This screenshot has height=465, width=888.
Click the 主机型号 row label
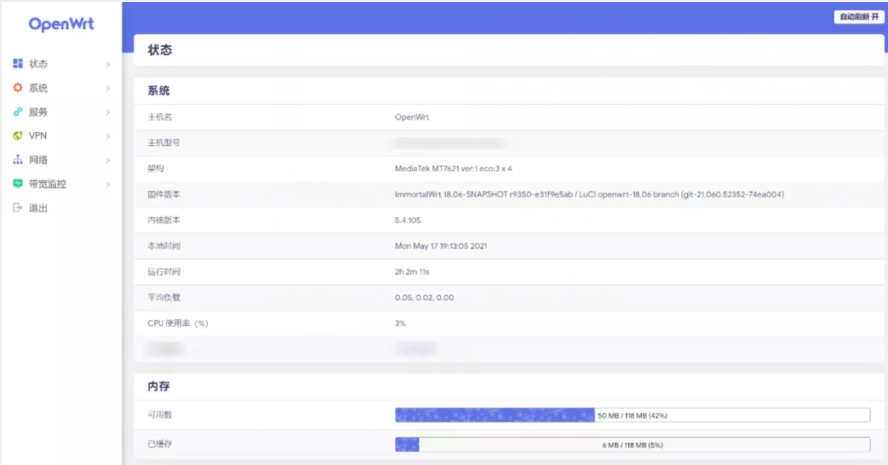point(164,143)
